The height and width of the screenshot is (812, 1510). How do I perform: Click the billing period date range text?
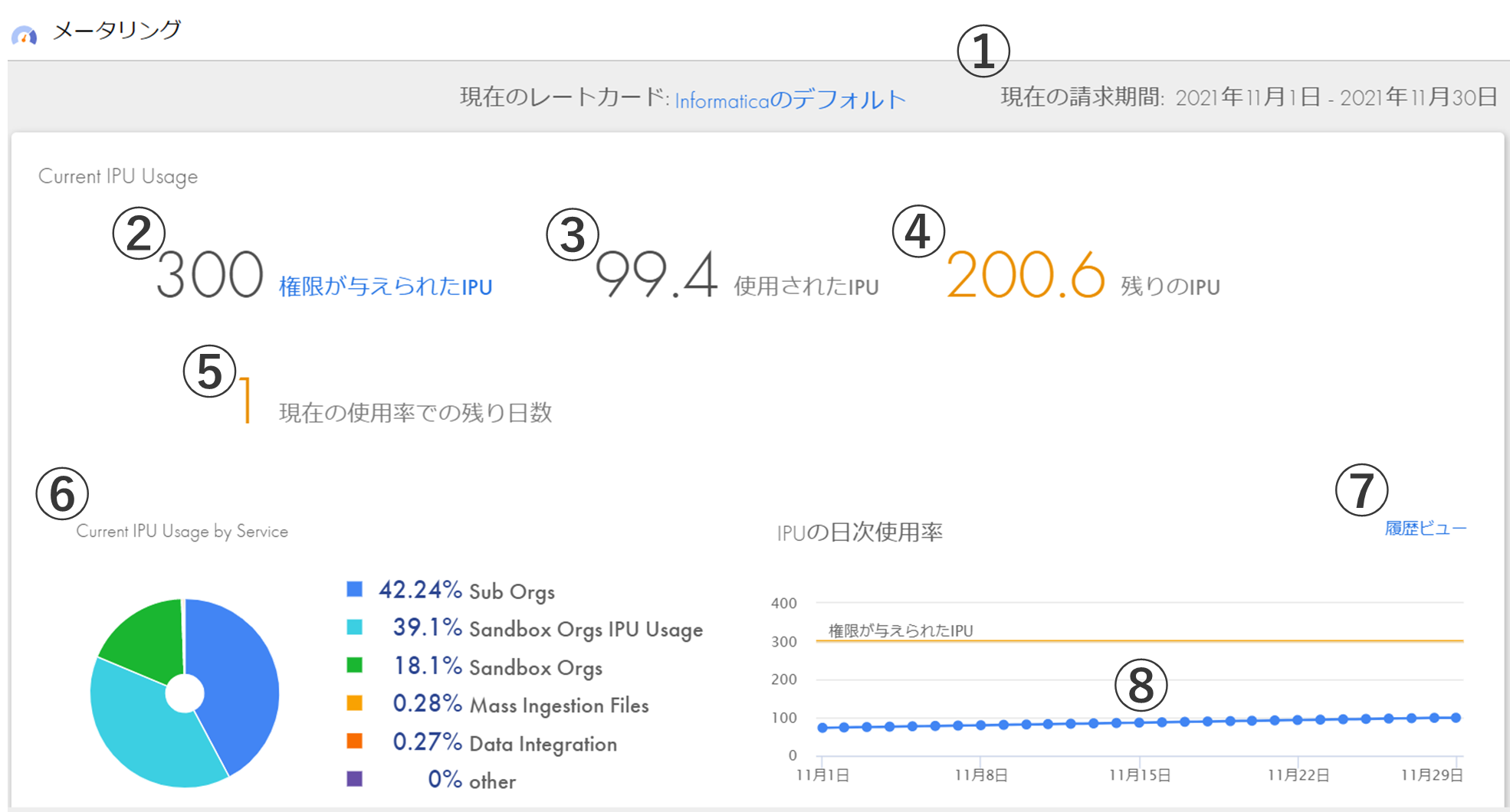[x=1336, y=97]
